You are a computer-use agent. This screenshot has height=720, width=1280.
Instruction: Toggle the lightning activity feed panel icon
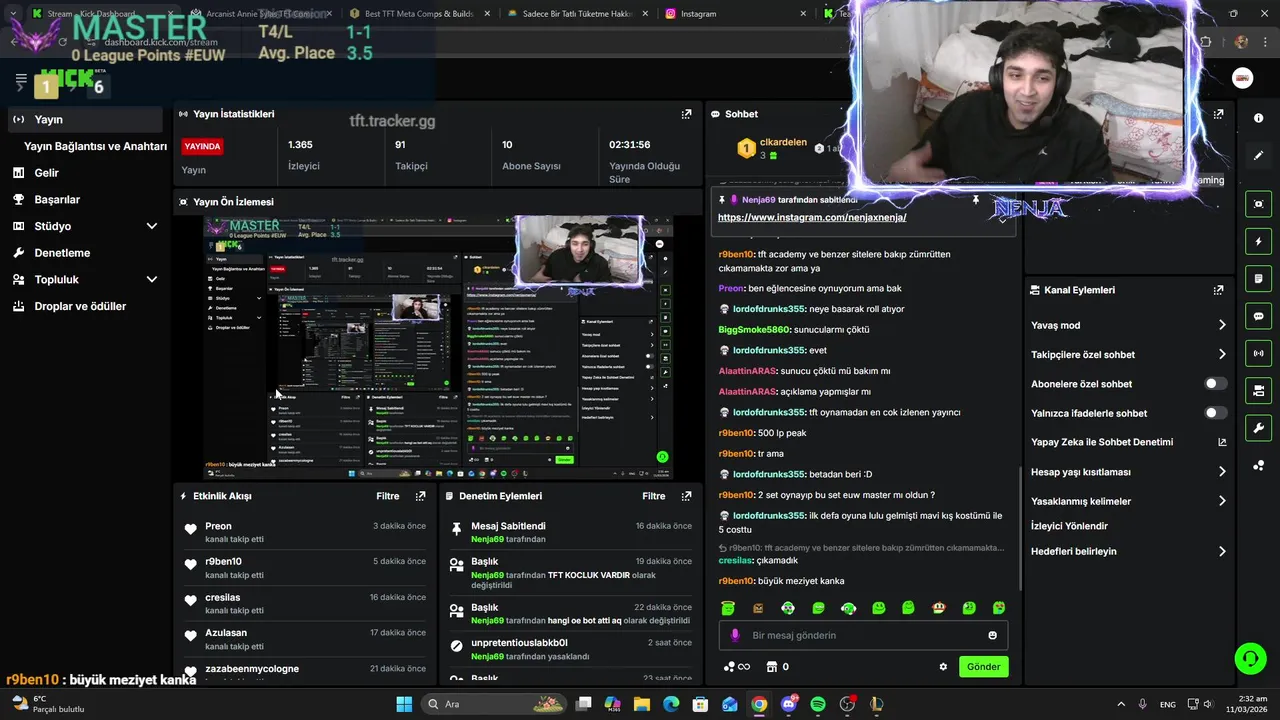pos(1258,241)
